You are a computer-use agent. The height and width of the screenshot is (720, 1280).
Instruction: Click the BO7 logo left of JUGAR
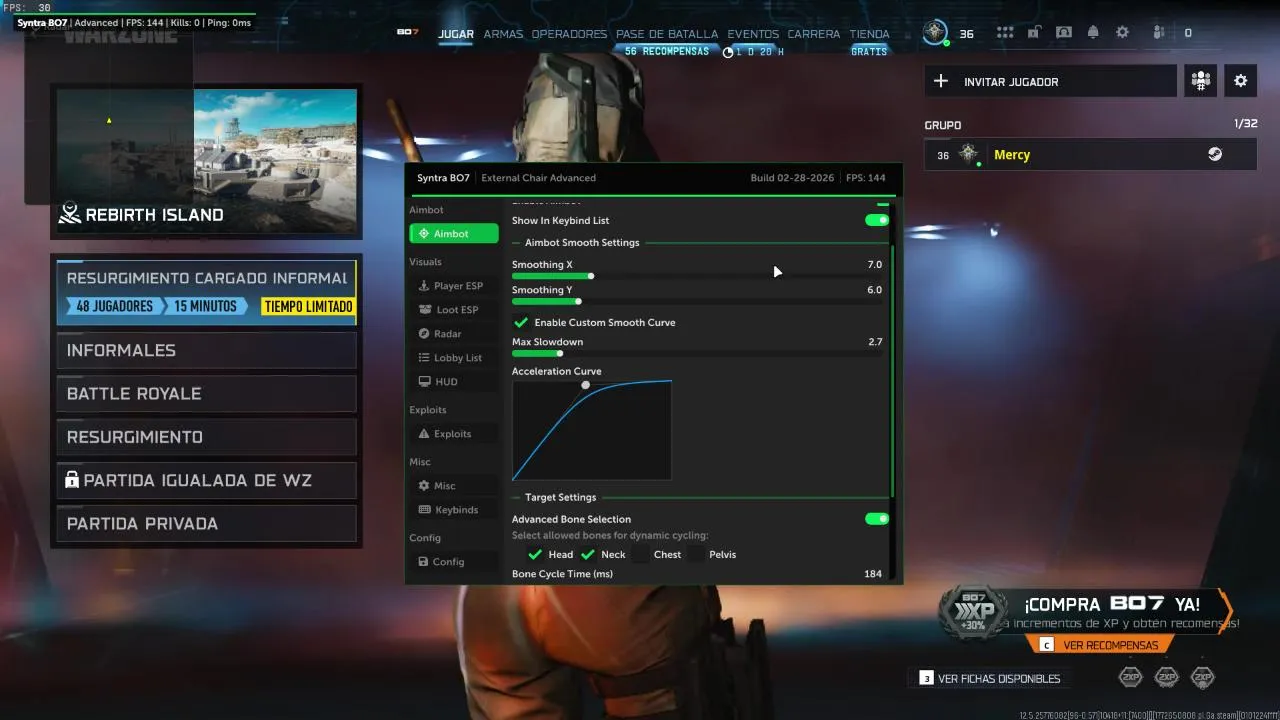407,32
